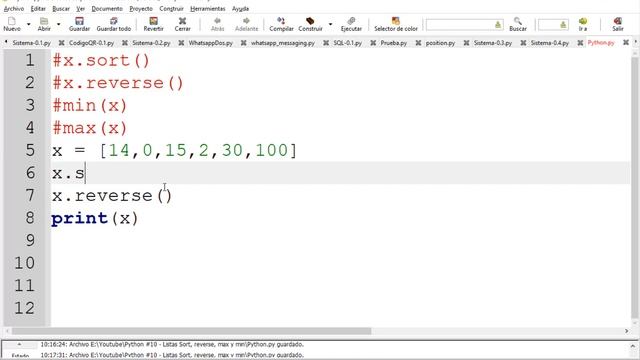Image resolution: width=640 pixels, height=360 pixels.
Task: Click the horizontal scrollbar right arrow
Action: click(627, 331)
